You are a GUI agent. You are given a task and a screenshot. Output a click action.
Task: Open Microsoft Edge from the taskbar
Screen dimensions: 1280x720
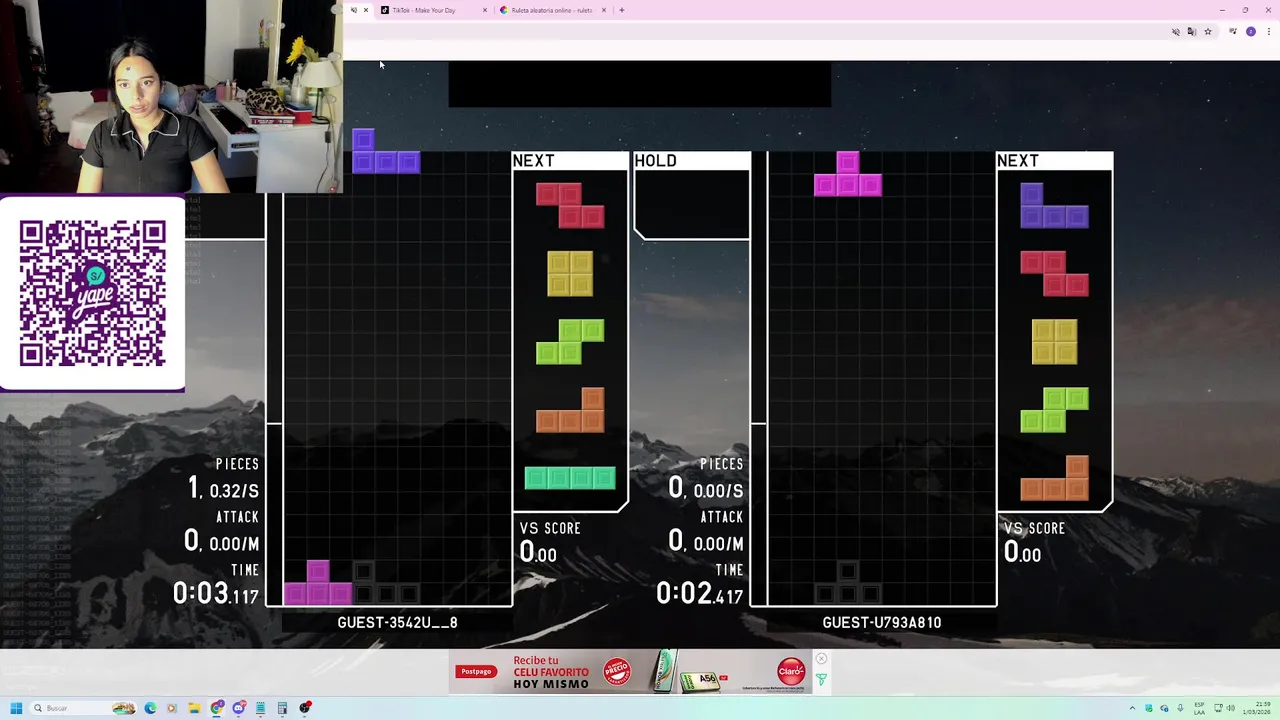[150, 708]
